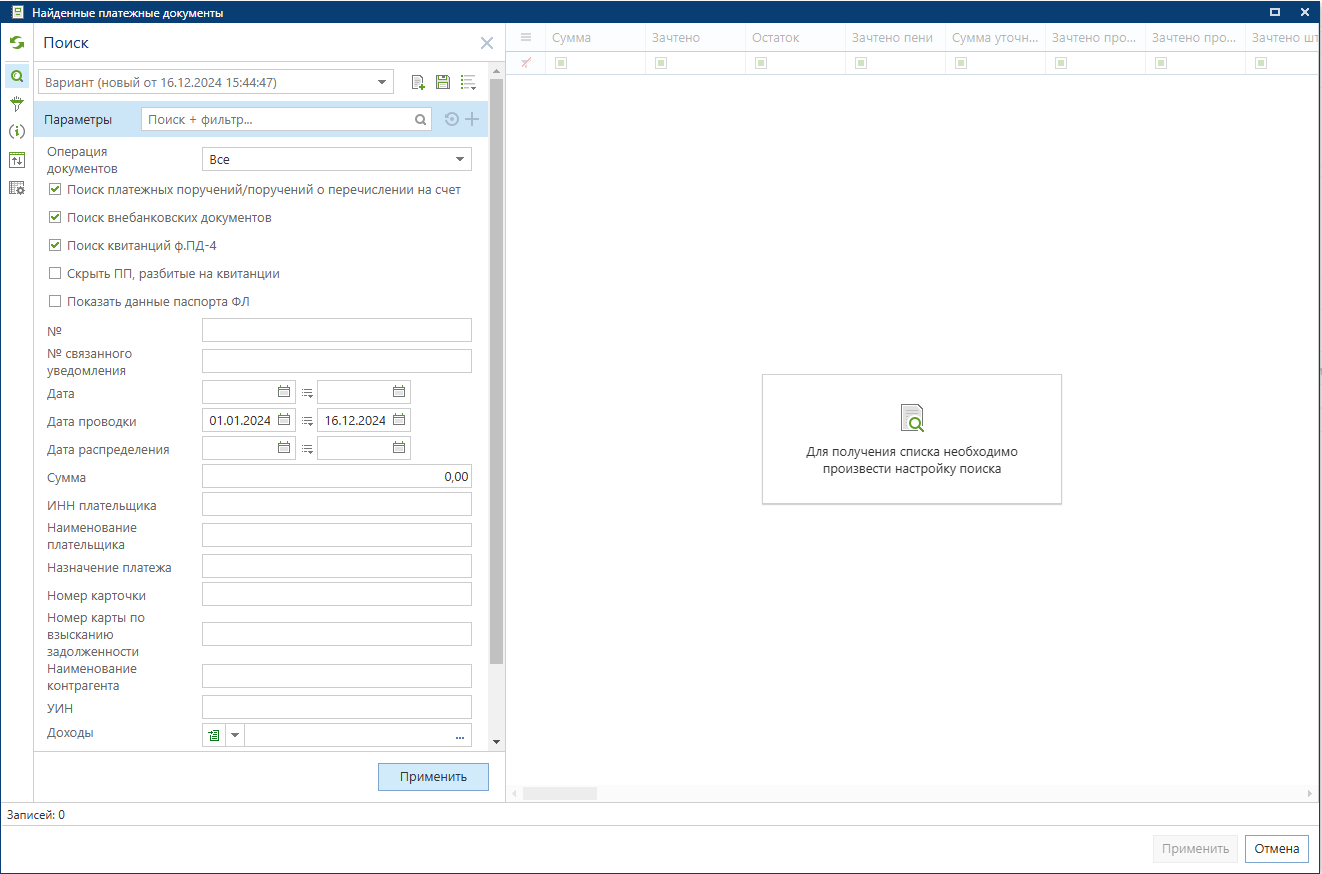Open the calendar for the Дата распределения end field
This screenshot has width=1322, height=874.
point(399,448)
